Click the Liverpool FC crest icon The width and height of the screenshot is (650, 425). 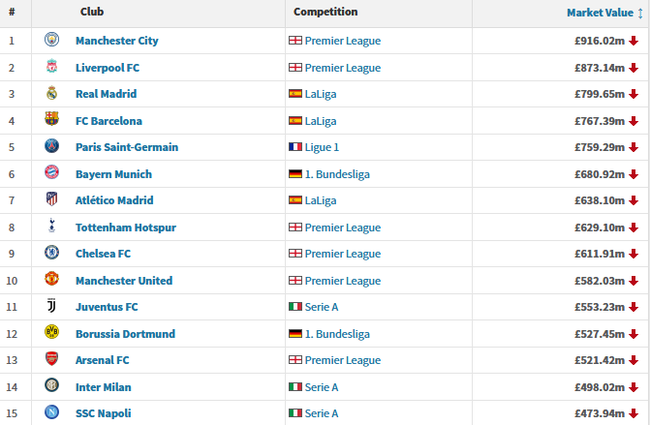[52, 68]
